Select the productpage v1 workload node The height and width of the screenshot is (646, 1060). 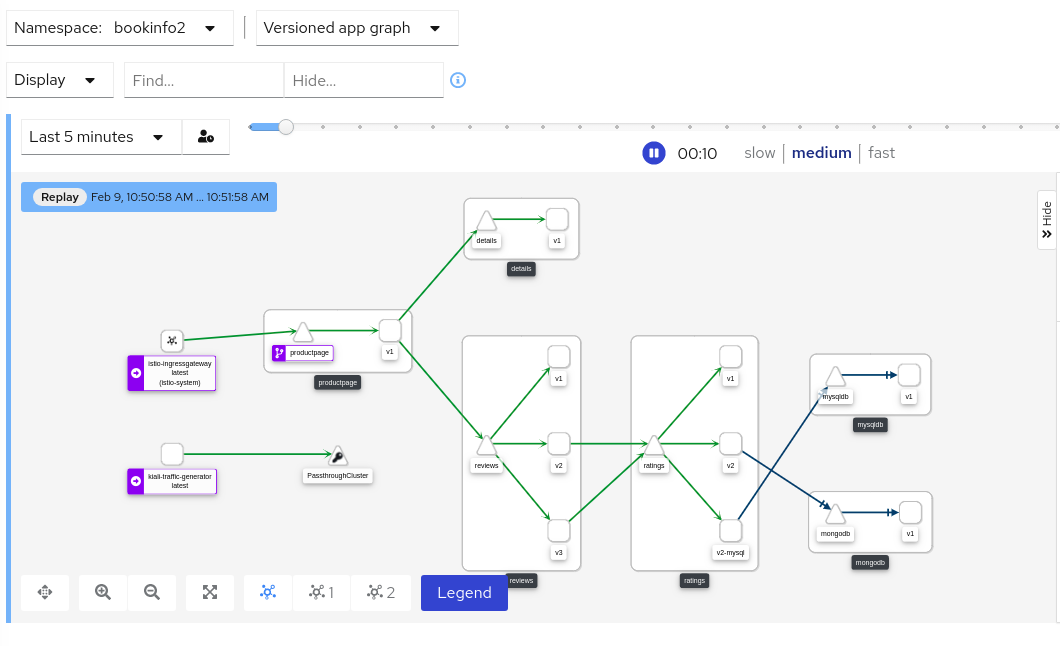pyautogui.click(x=390, y=330)
